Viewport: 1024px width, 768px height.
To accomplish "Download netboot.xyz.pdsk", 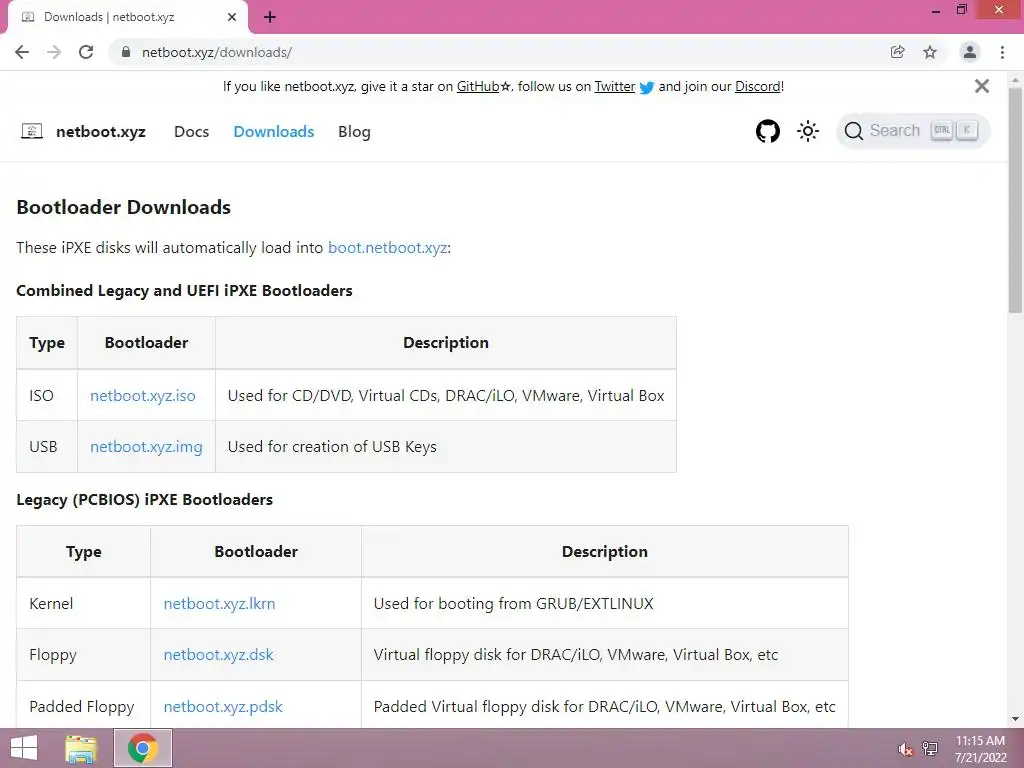I will pyautogui.click(x=223, y=707).
